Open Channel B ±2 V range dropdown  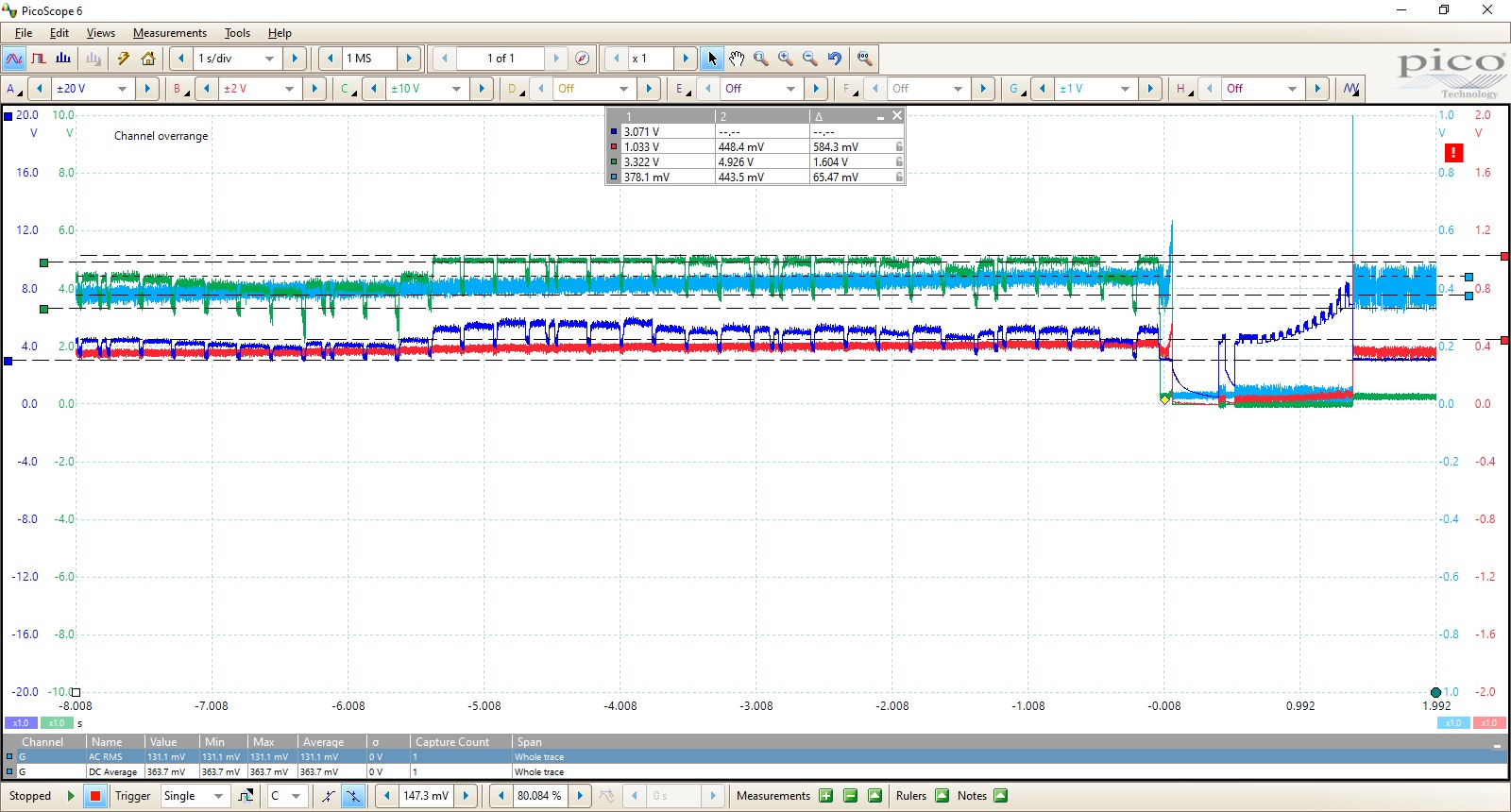click(289, 89)
